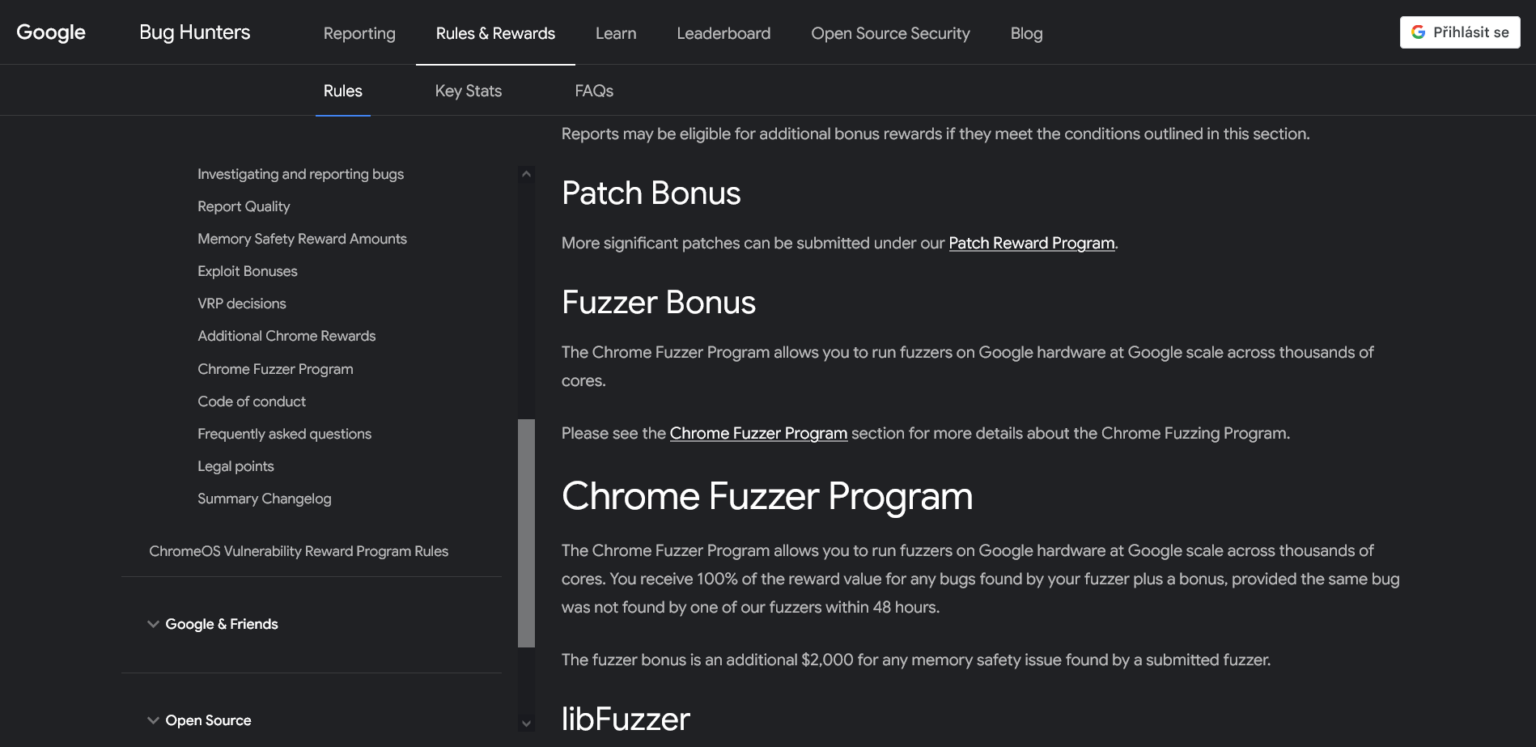
Task: Open the Reporting menu
Action: click(359, 33)
